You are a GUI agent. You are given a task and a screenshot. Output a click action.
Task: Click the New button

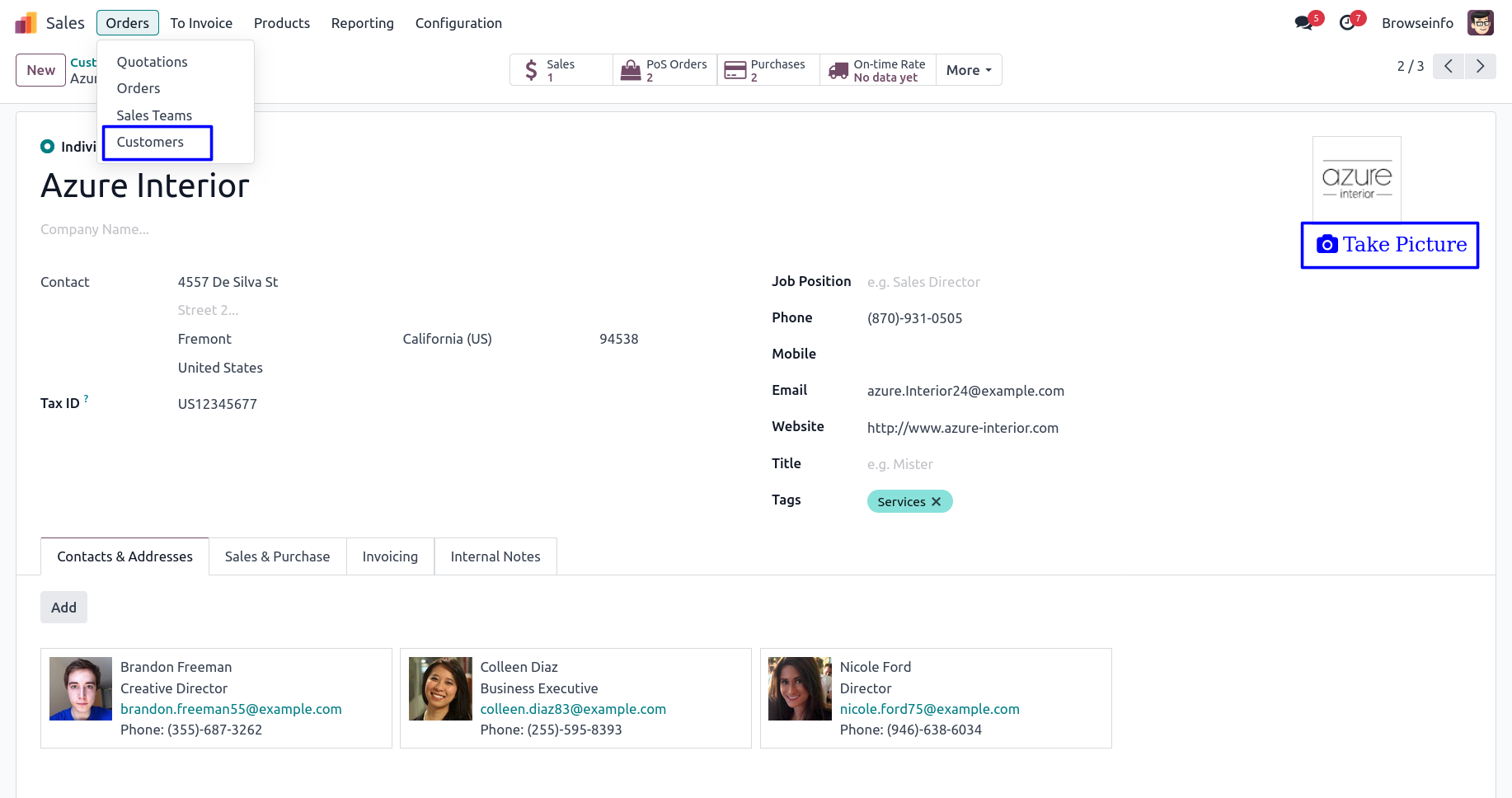(x=40, y=70)
